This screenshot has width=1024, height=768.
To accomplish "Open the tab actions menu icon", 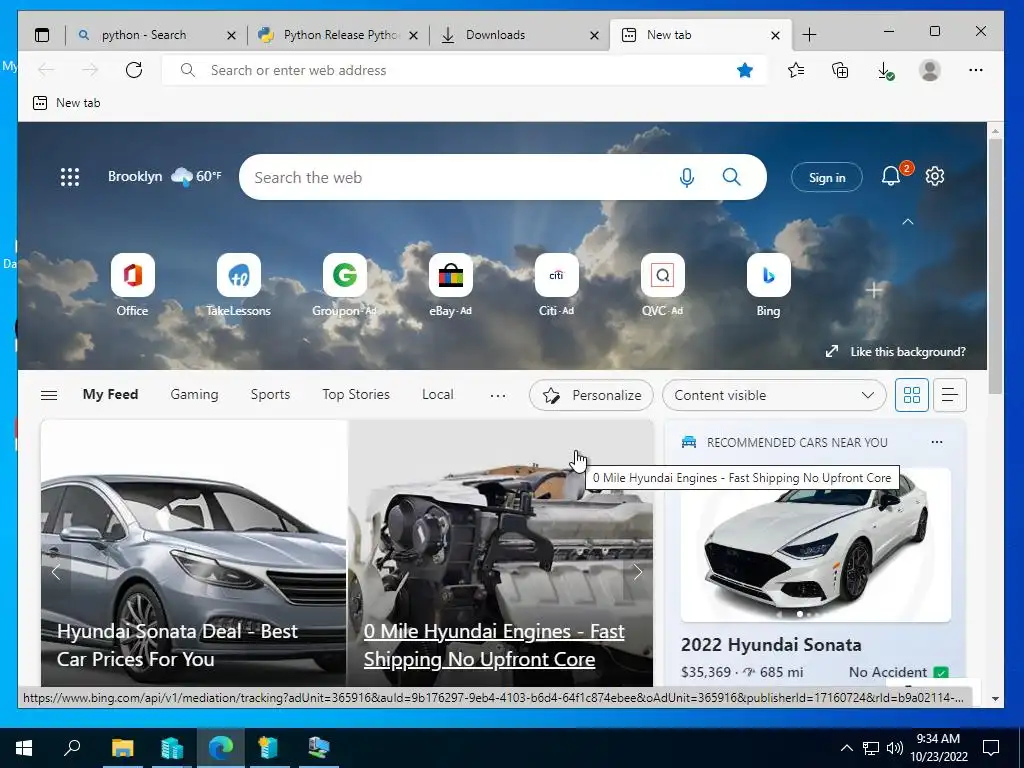I will point(42,35).
